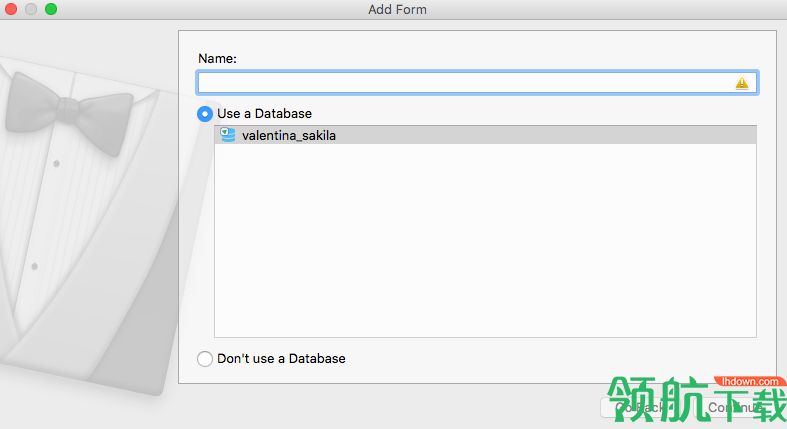Click the bow tie on tuxedo graphic

tap(69, 113)
